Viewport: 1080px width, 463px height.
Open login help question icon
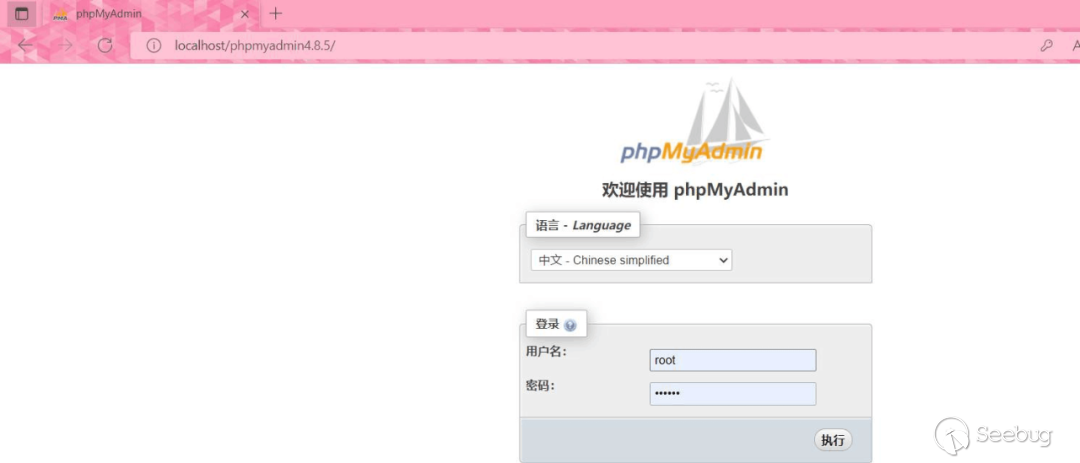570,325
